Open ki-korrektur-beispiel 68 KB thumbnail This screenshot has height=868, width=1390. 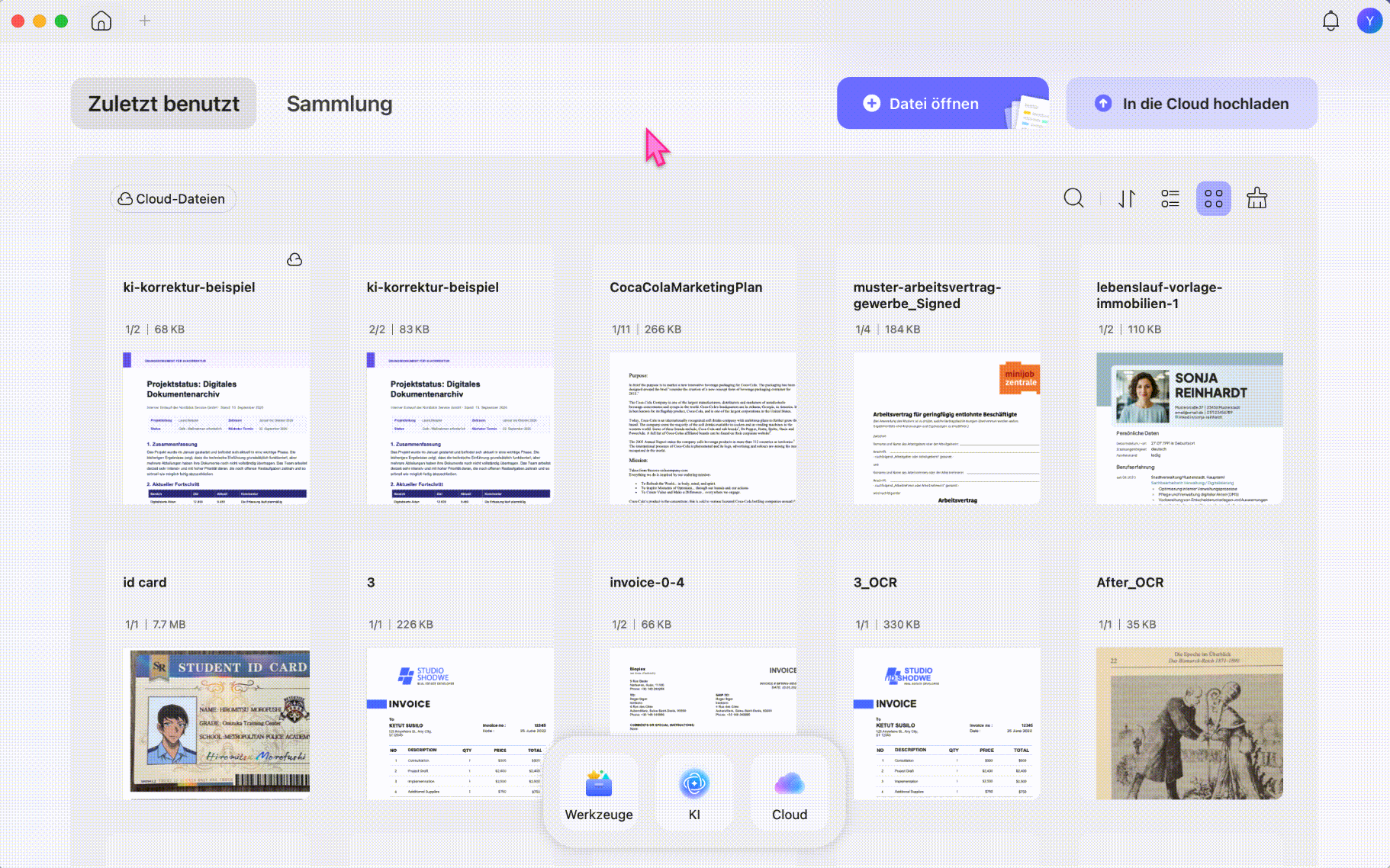[x=217, y=428]
